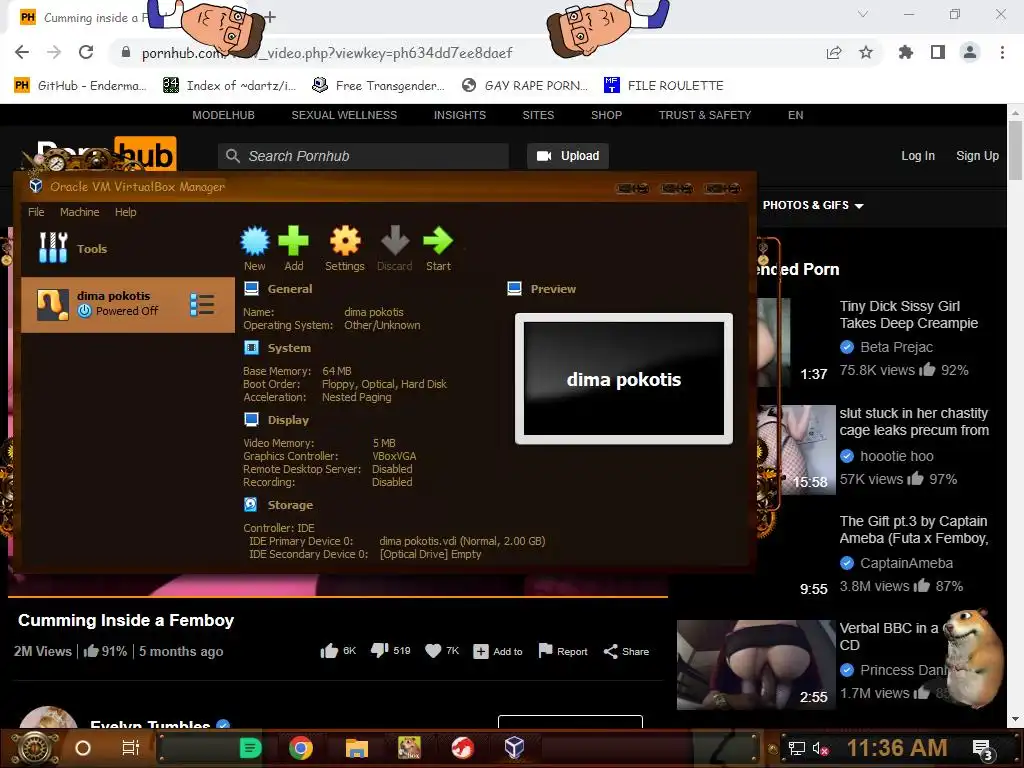Toggle the Chrome side panel icon
Image resolution: width=1024 pixels, height=768 pixels.
coord(938,52)
